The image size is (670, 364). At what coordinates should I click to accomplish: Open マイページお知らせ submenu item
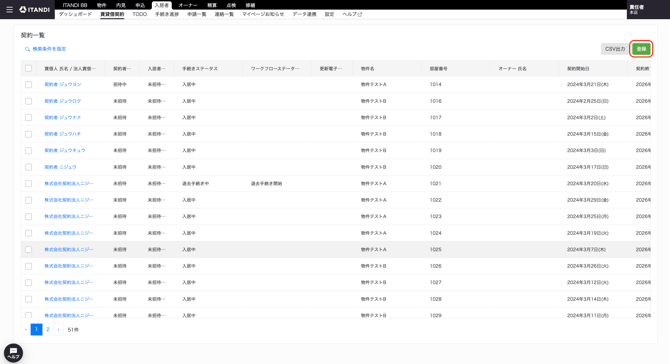(x=263, y=14)
